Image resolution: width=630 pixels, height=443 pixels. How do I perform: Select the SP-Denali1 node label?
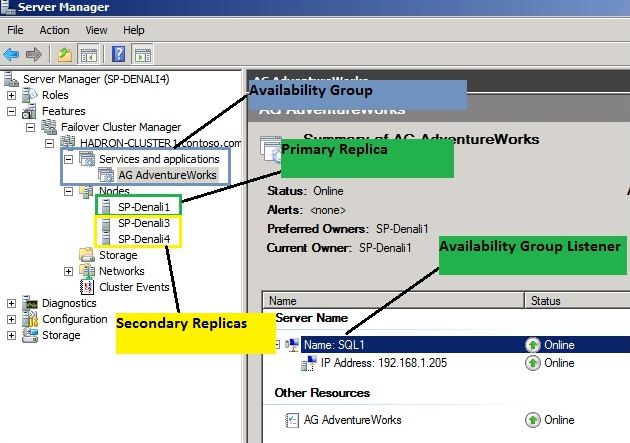coord(144,207)
